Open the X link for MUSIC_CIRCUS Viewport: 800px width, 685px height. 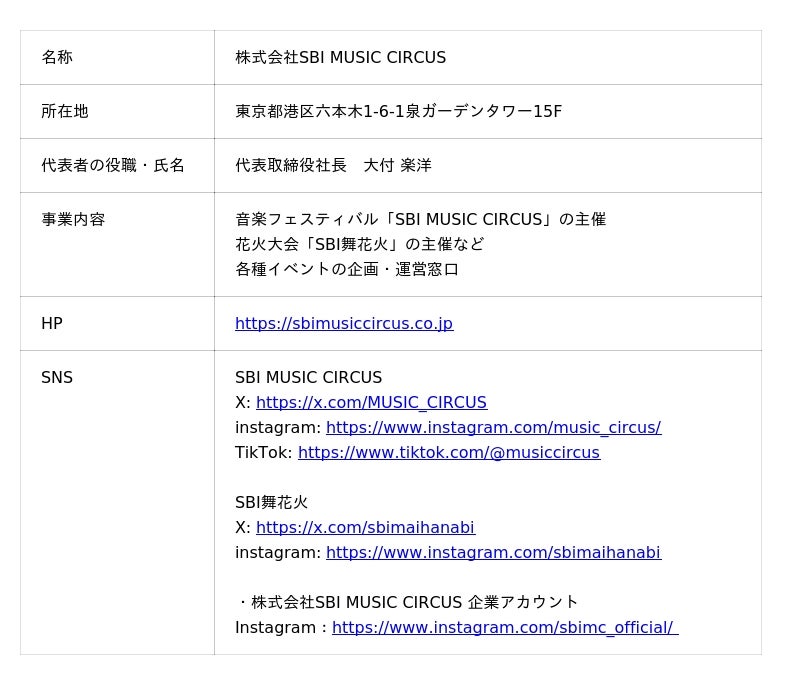click(371, 403)
